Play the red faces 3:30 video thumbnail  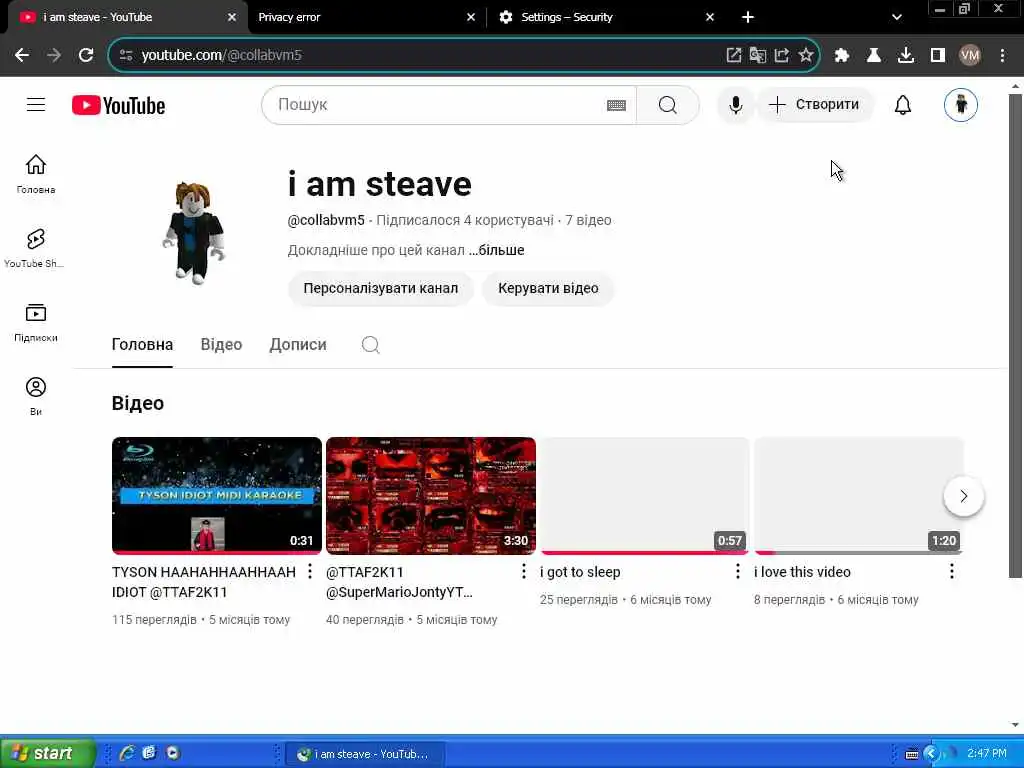431,496
